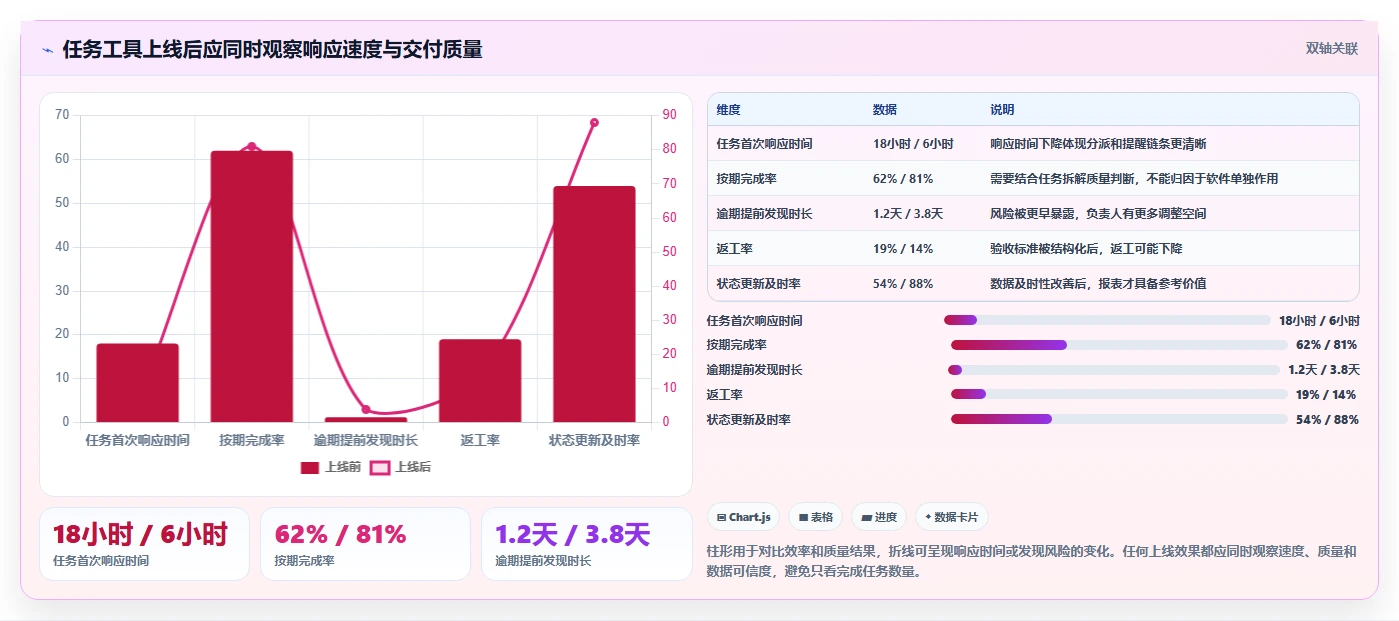Image resolution: width=1399 pixels, height=621 pixels.
Task: Click the 数据 table column header
Action: (x=885, y=110)
